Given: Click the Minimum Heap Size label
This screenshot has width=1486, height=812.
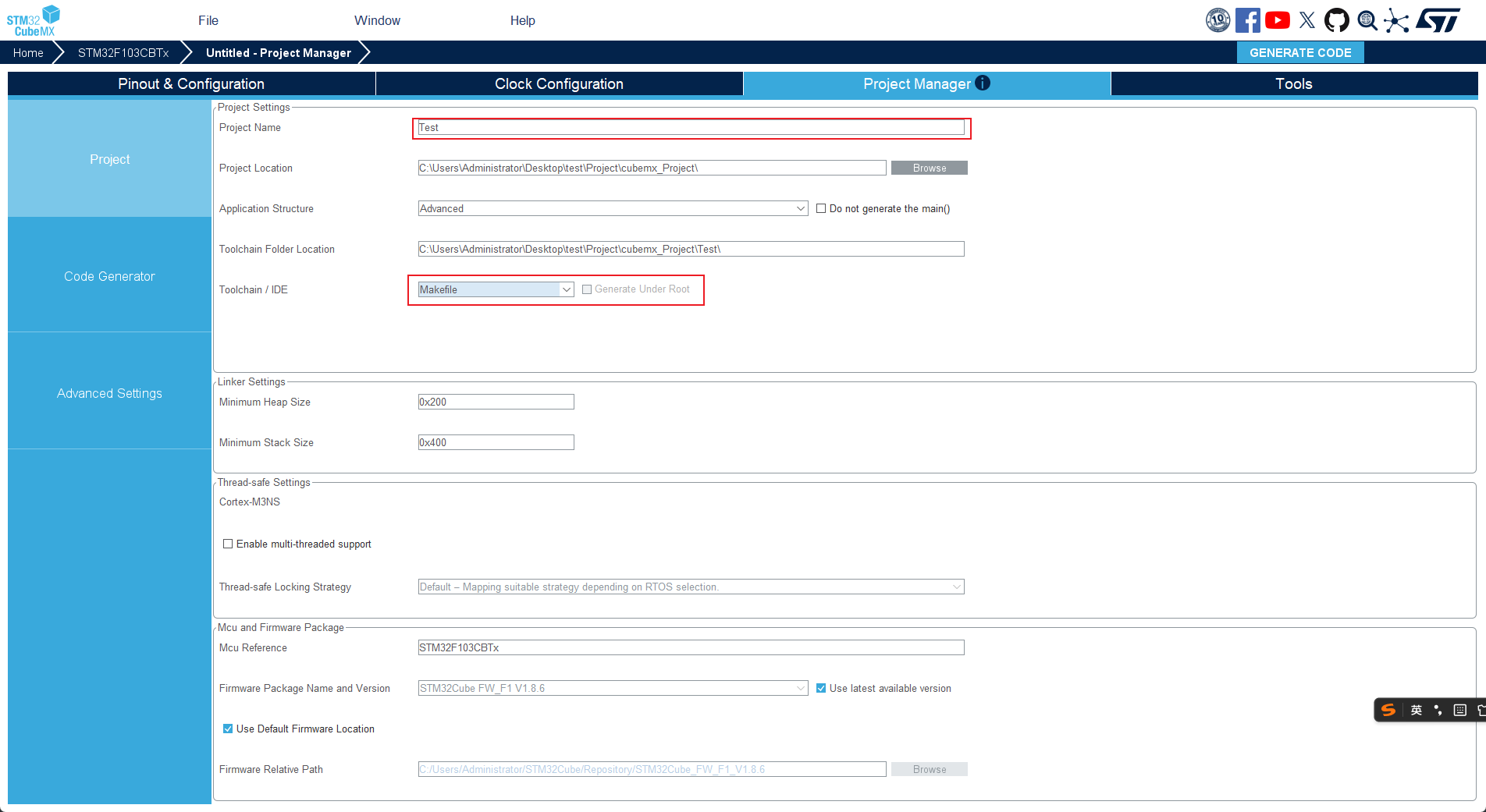Looking at the screenshot, I should click(265, 402).
